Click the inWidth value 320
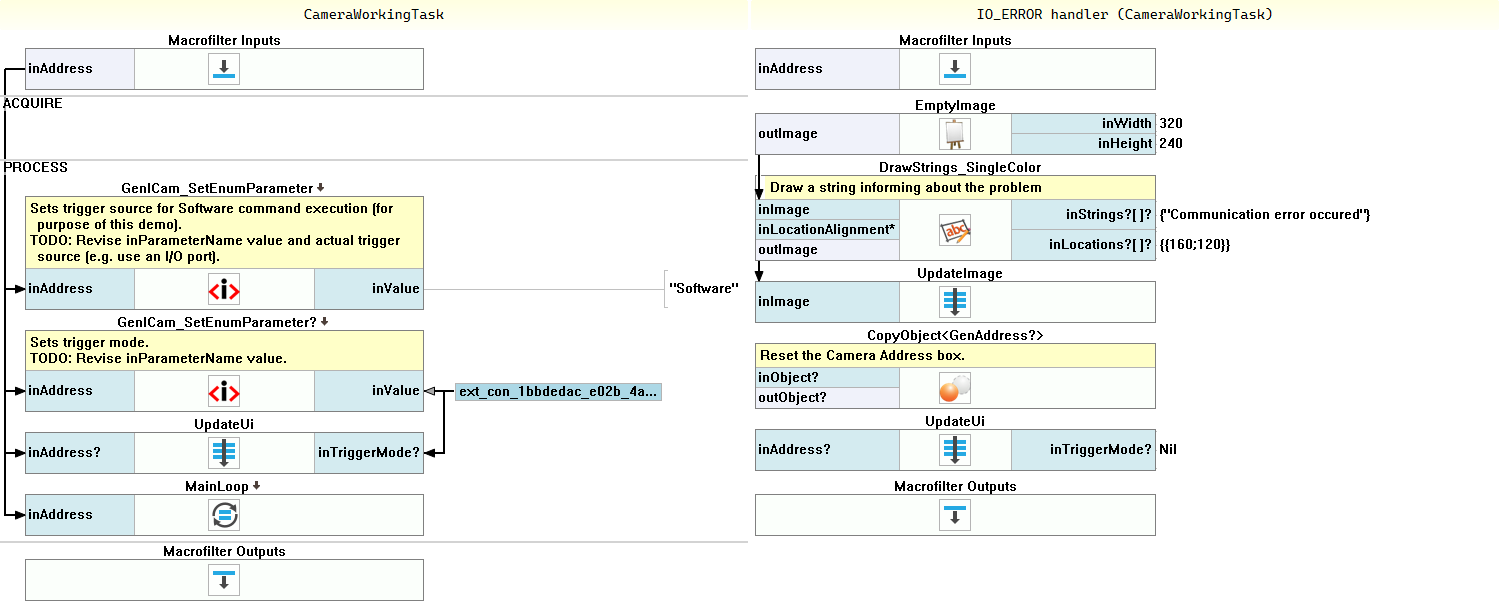 pos(1170,123)
